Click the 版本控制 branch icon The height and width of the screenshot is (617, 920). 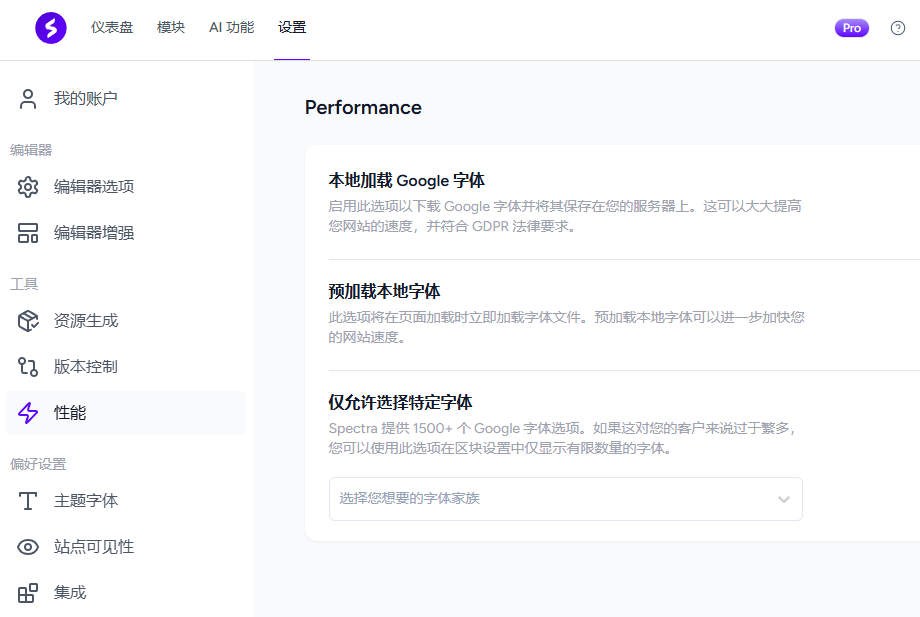pos(28,367)
